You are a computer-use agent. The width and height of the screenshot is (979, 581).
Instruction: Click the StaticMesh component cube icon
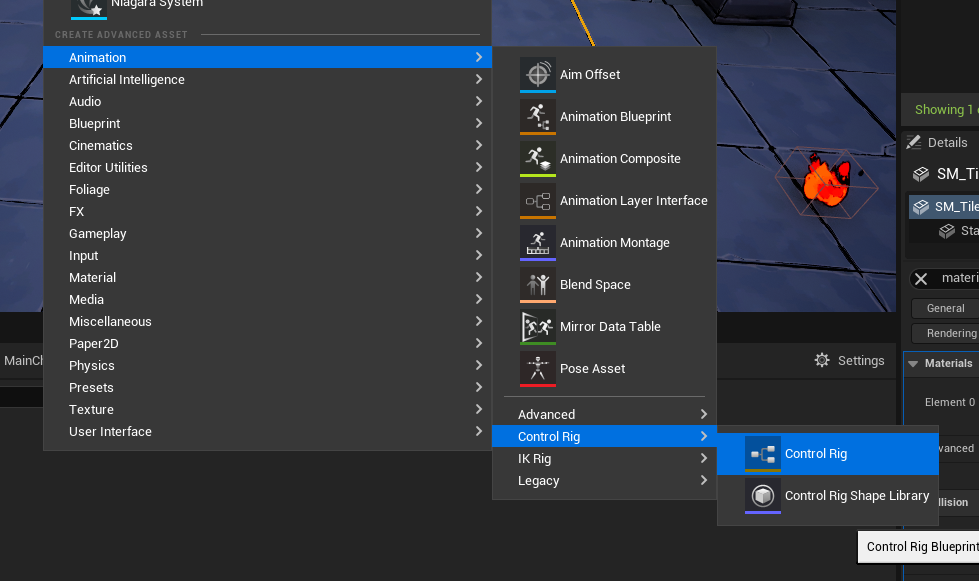[947, 231]
